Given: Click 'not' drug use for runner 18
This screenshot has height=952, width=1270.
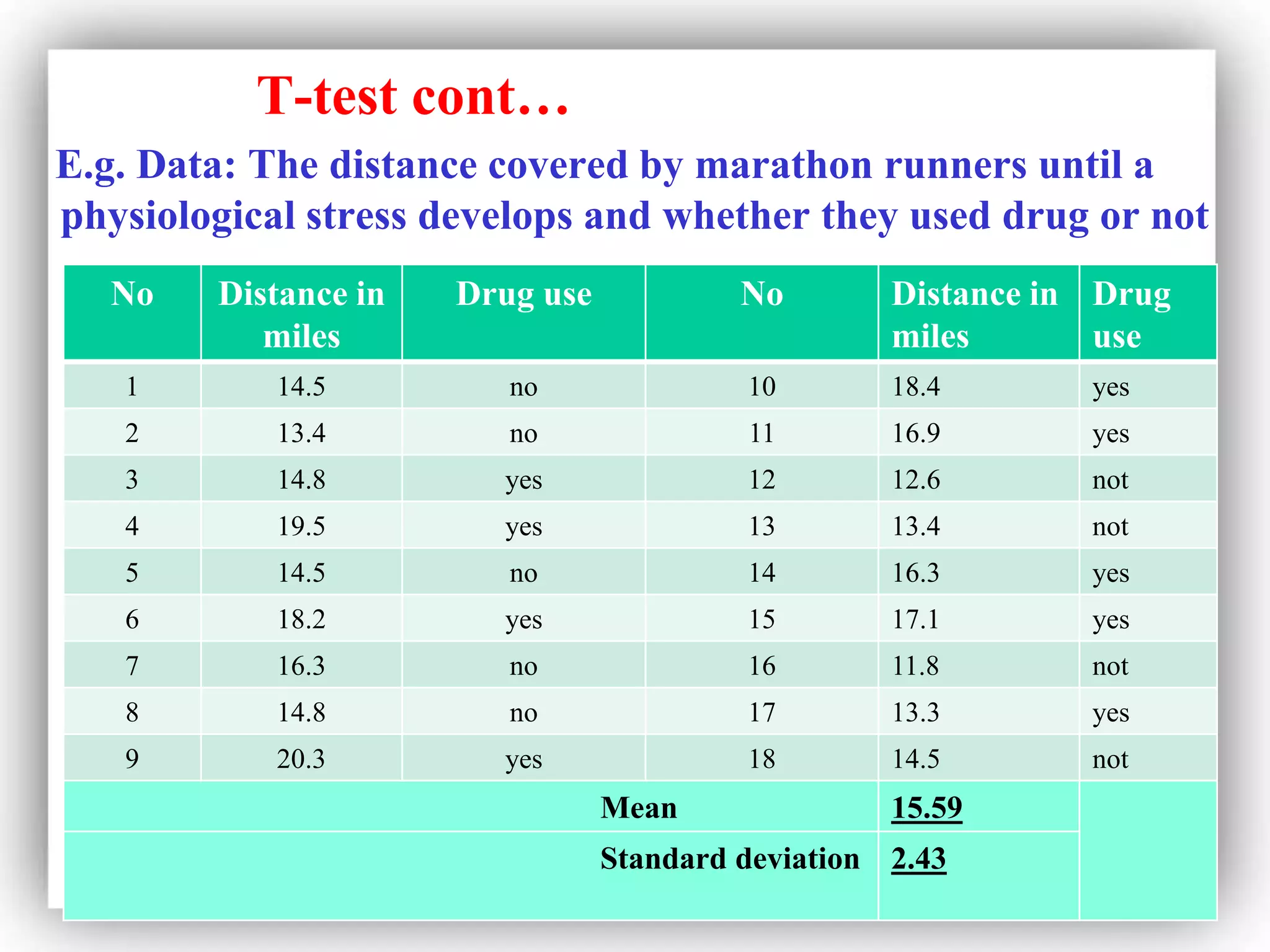Looking at the screenshot, I should [1110, 760].
